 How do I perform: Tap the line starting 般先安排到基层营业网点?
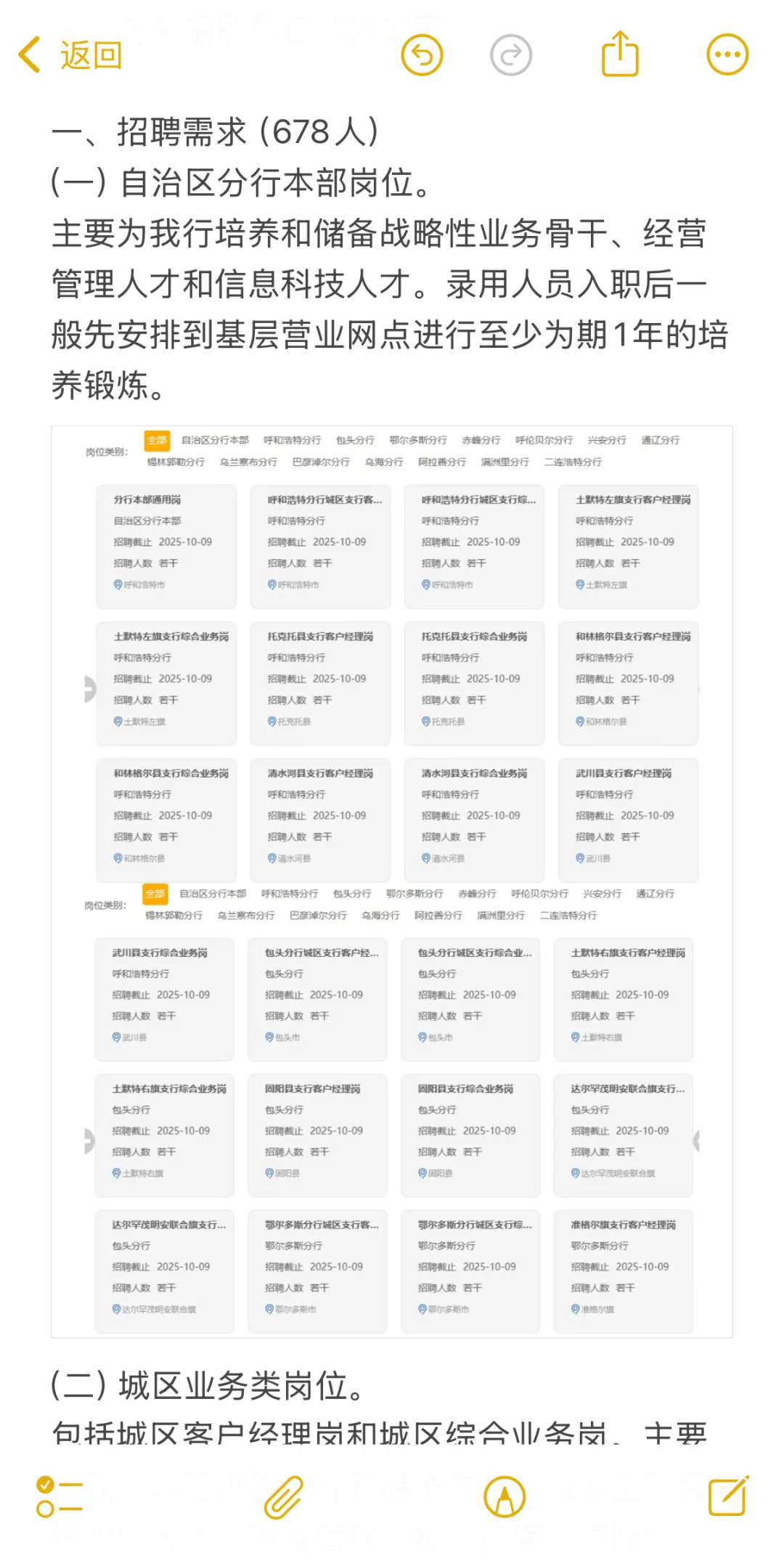tap(390, 335)
